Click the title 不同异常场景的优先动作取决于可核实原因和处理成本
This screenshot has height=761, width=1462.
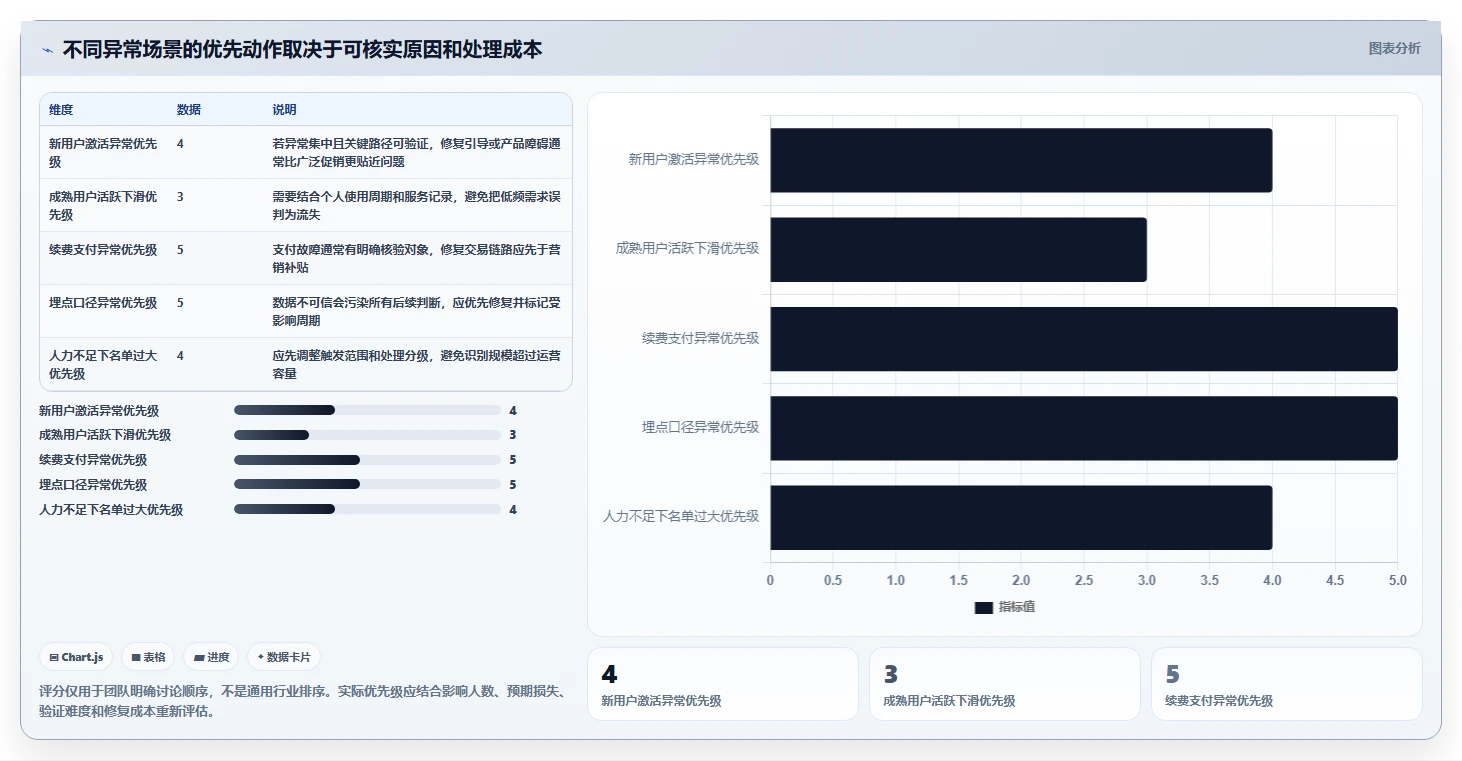(x=302, y=49)
